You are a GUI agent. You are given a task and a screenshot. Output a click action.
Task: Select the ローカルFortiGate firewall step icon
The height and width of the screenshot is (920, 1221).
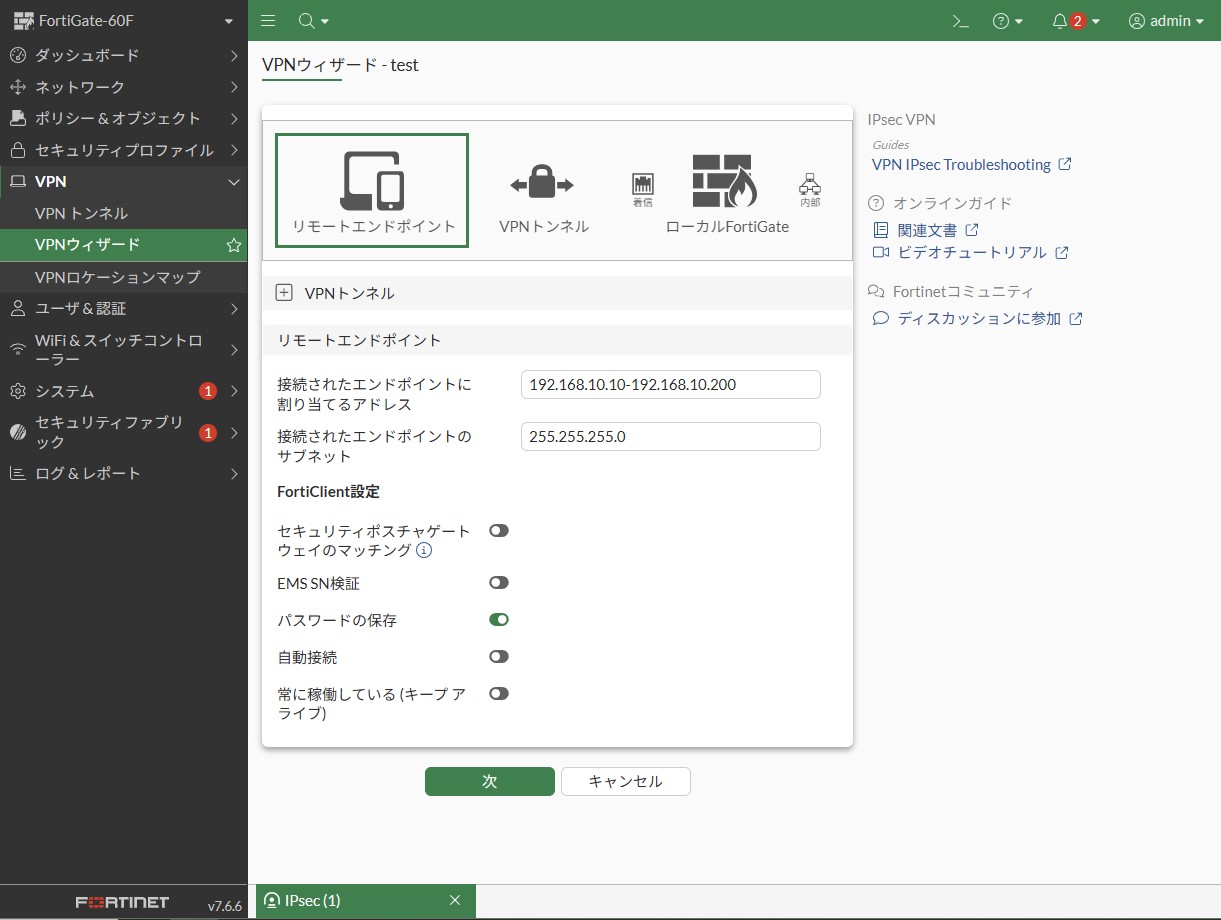pos(725,182)
